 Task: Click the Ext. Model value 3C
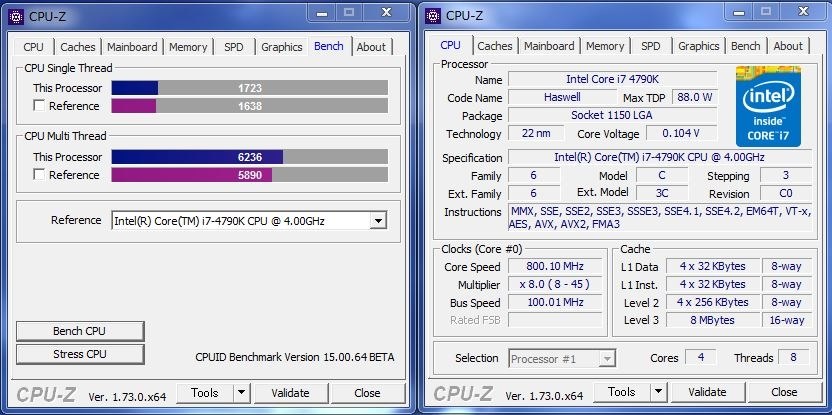pos(662,193)
